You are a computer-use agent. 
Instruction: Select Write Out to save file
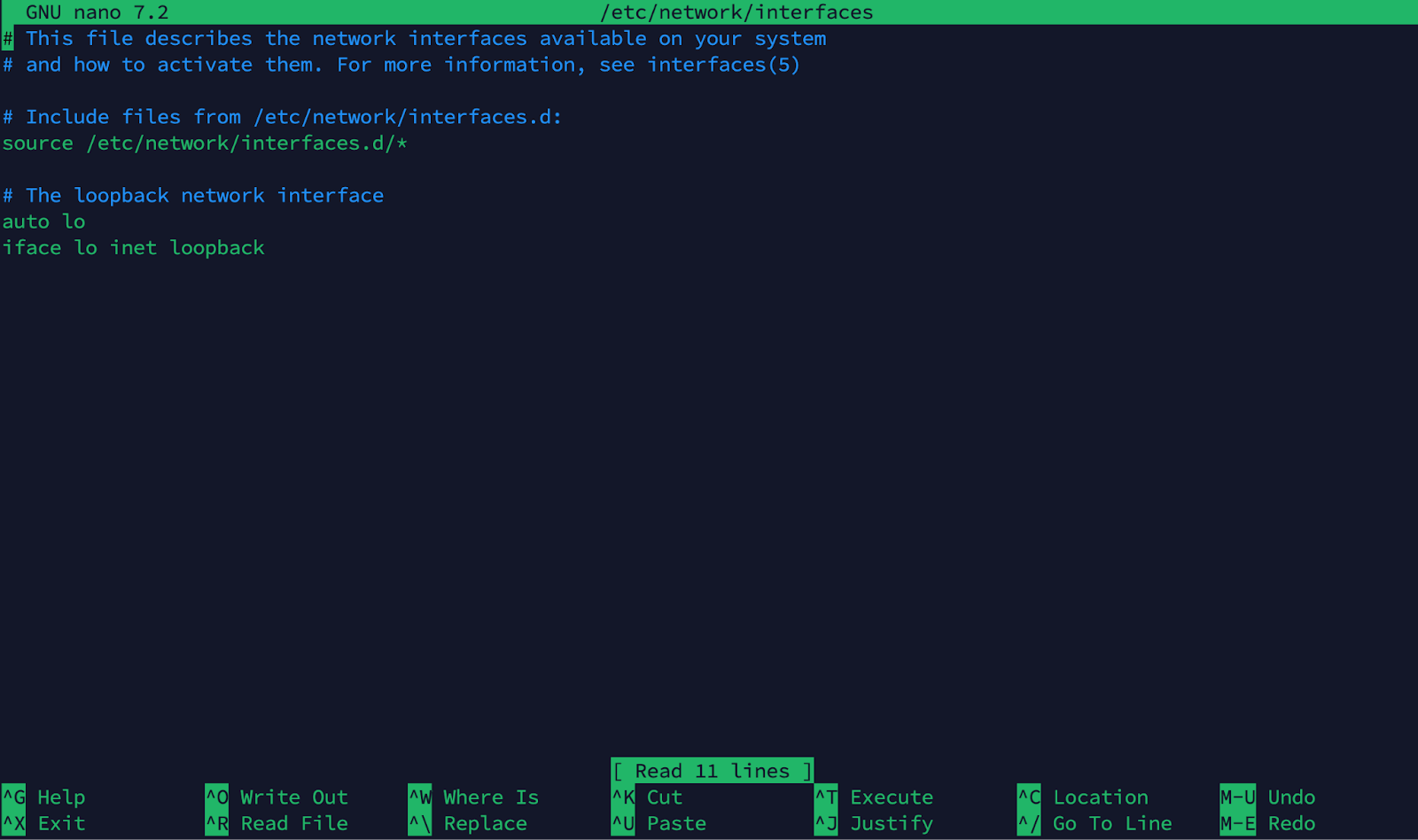tap(292, 797)
